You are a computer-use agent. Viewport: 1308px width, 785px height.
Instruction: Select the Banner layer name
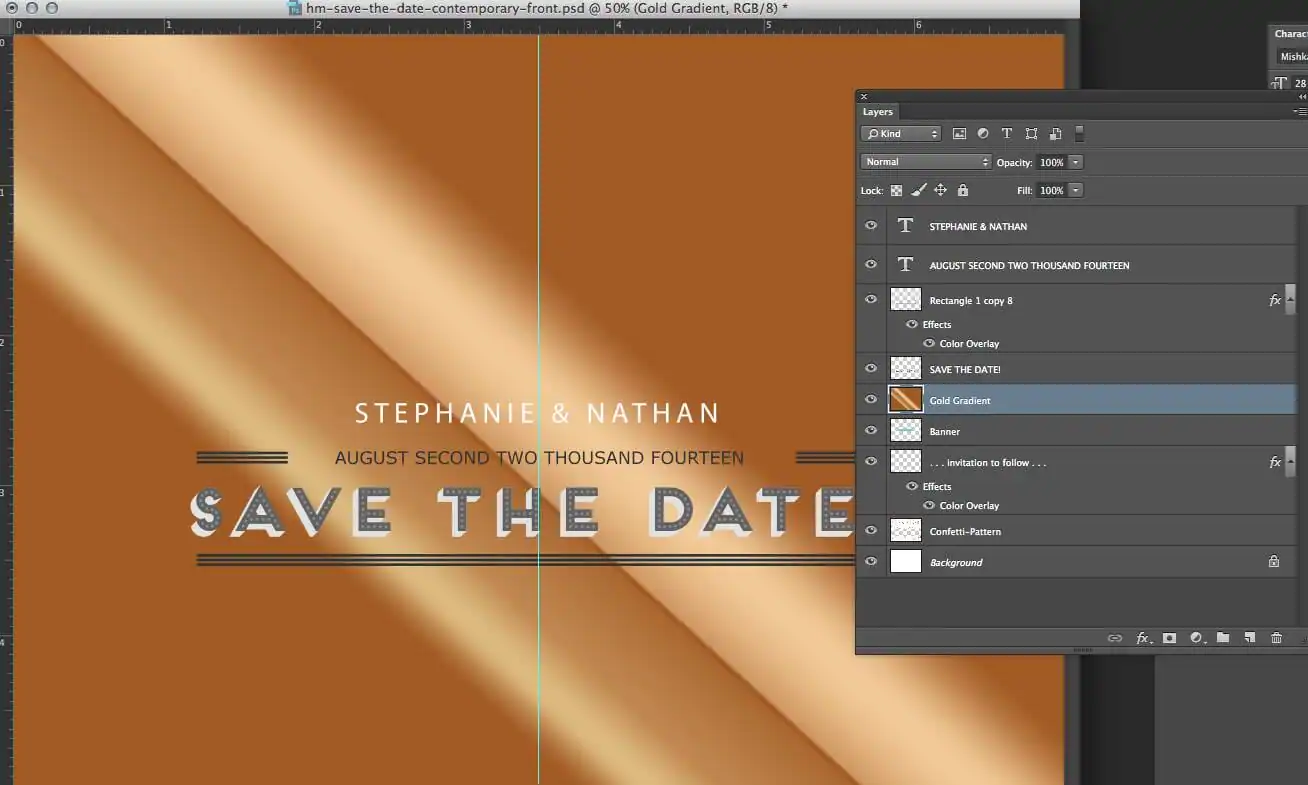coord(944,431)
